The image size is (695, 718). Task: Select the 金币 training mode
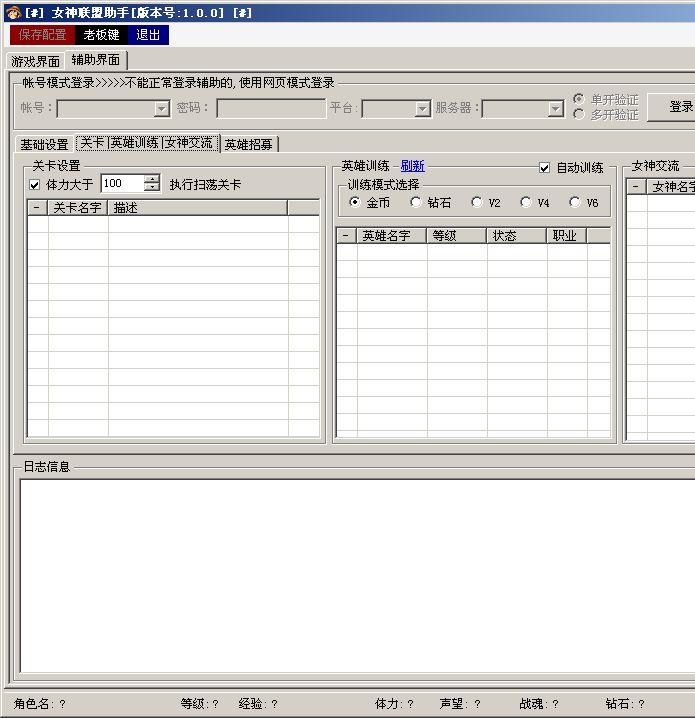point(355,203)
